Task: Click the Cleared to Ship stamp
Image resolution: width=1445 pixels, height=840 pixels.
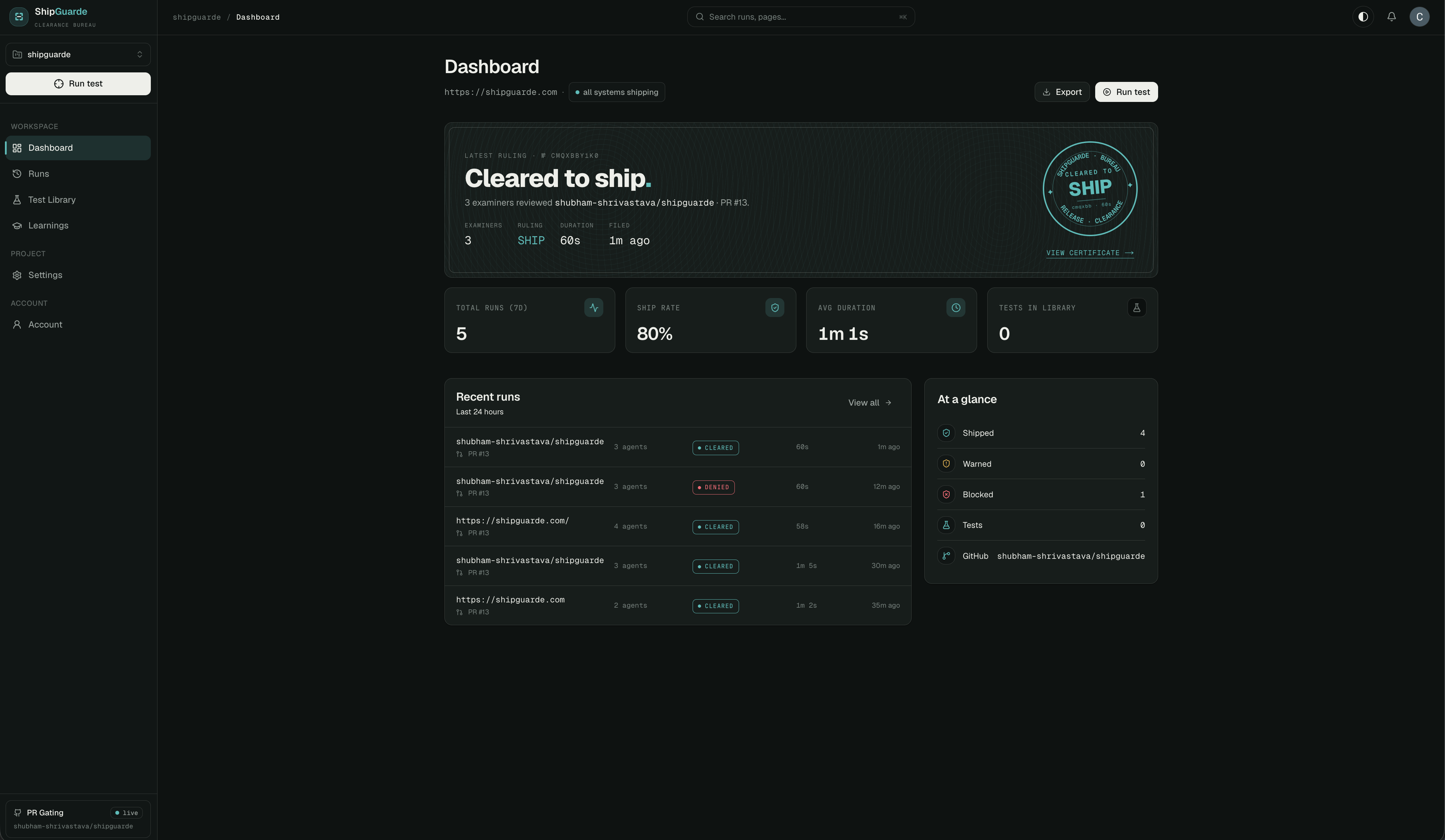Action: coord(1090,189)
